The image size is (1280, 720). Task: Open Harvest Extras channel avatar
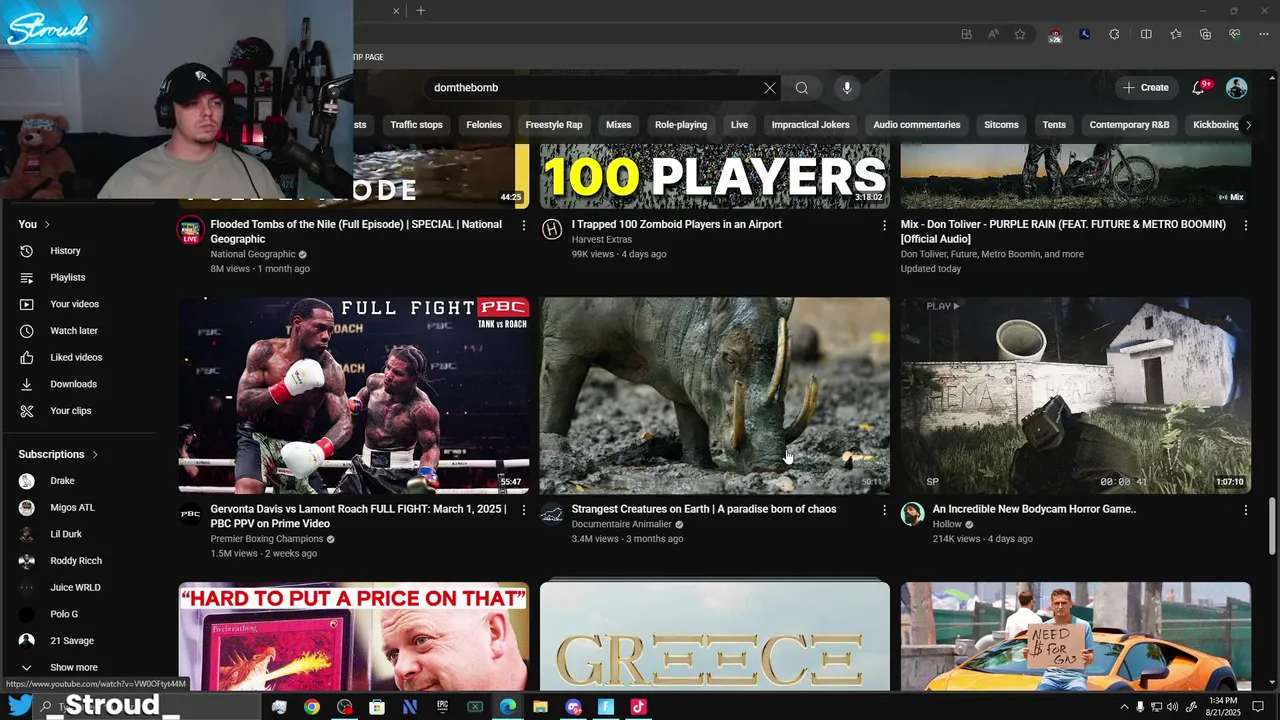(x=551, y=230)
